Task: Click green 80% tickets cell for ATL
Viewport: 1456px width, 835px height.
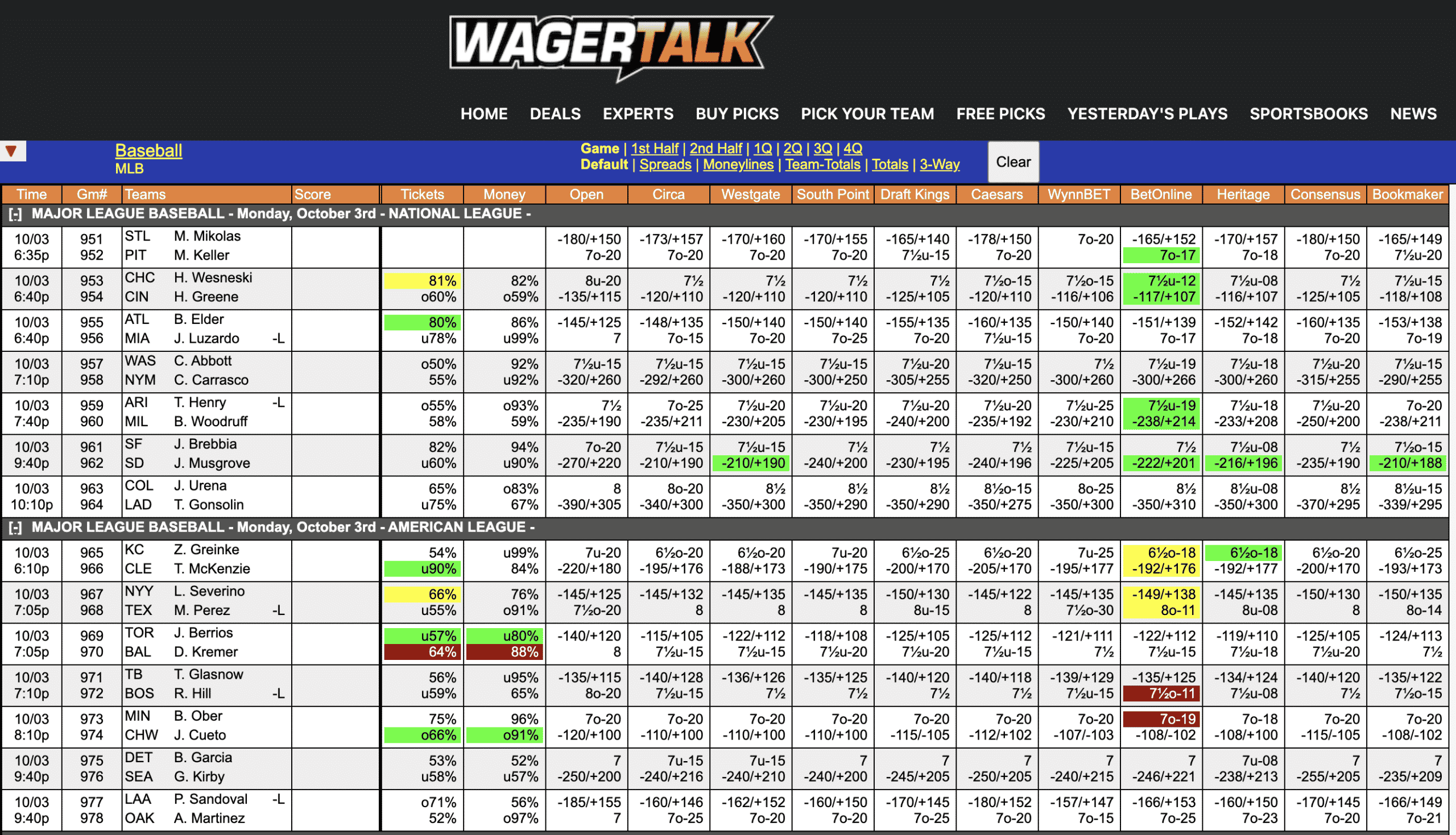Action: point(422,322)
